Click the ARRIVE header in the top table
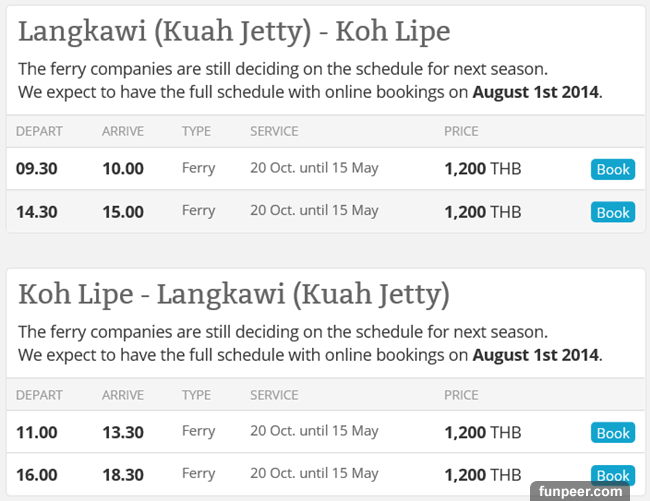 click(123, 131)
